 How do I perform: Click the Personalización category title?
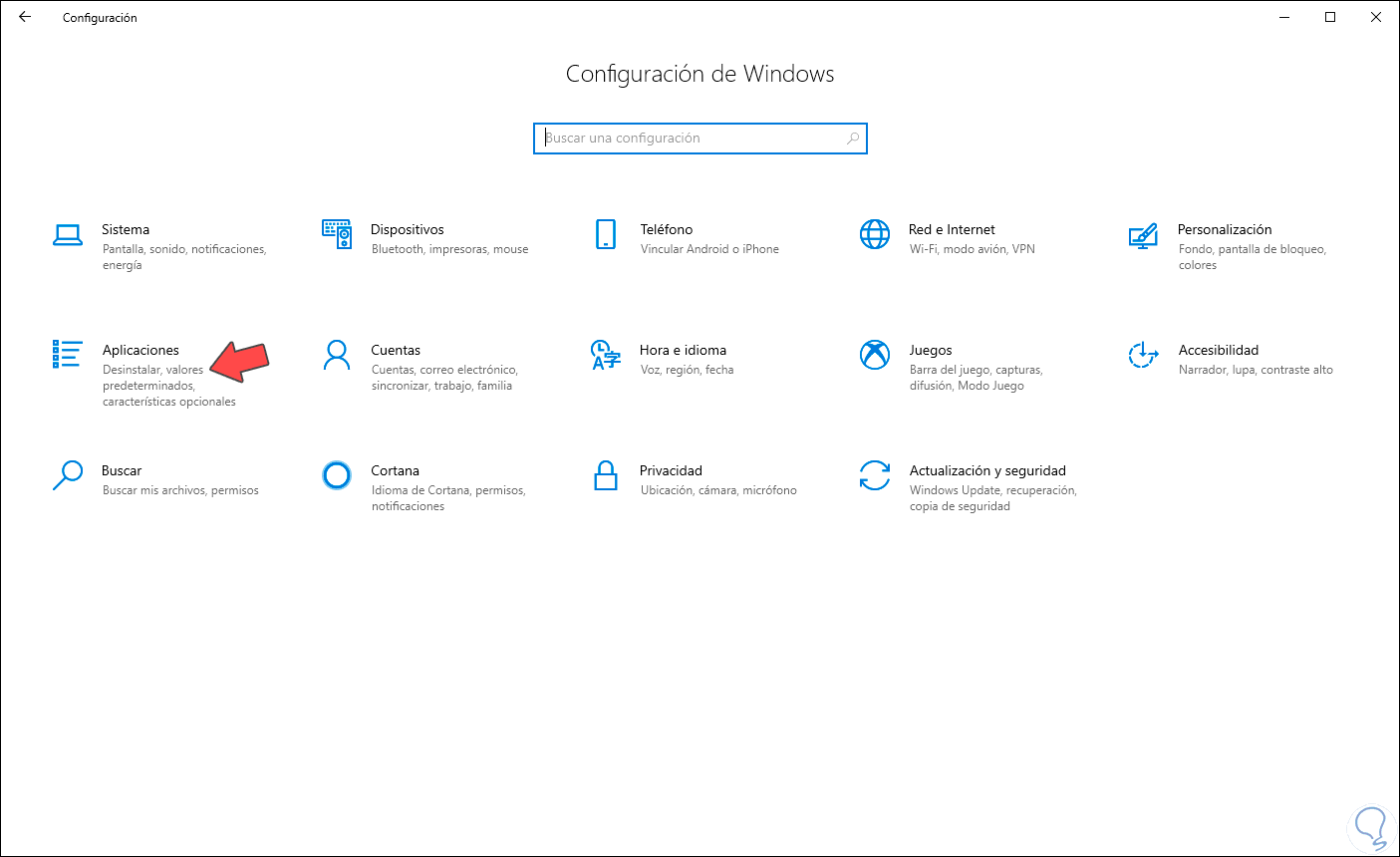(1225, 229)
